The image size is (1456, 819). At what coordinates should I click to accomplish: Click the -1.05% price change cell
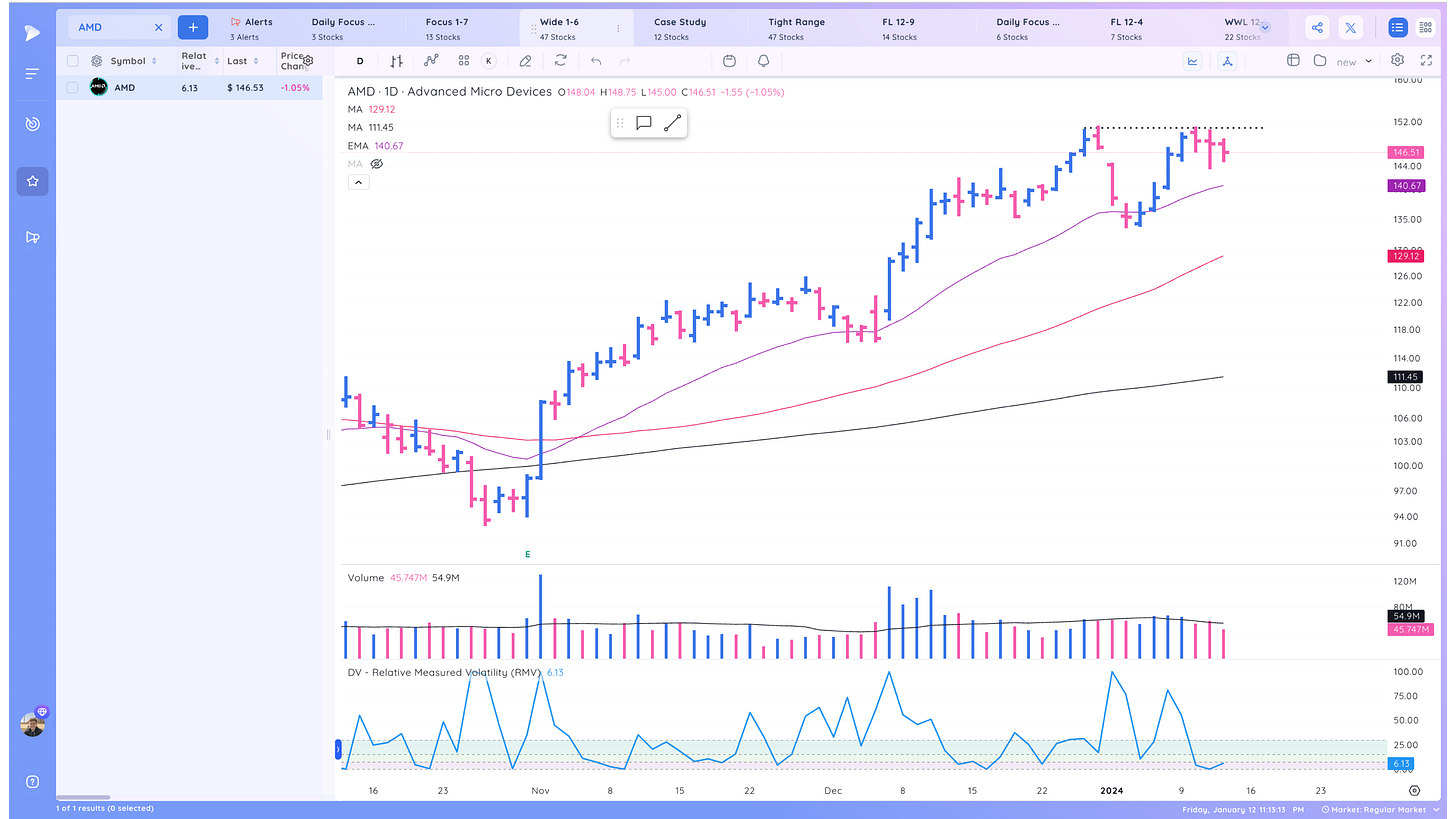tap(295, 88)
